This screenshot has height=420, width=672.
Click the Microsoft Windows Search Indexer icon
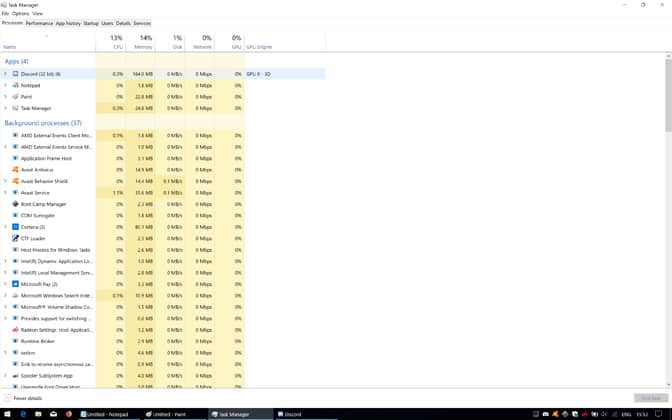point(15,296)
